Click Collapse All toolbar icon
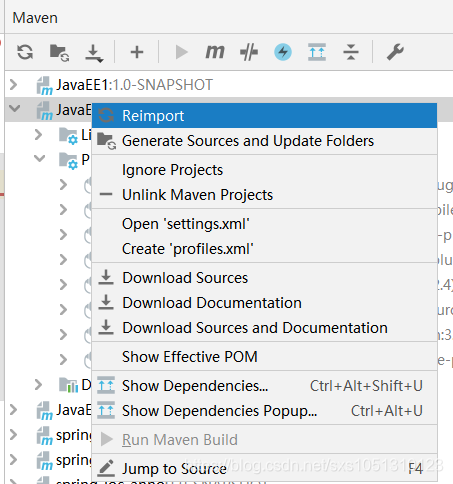 (x=351, y=52)
